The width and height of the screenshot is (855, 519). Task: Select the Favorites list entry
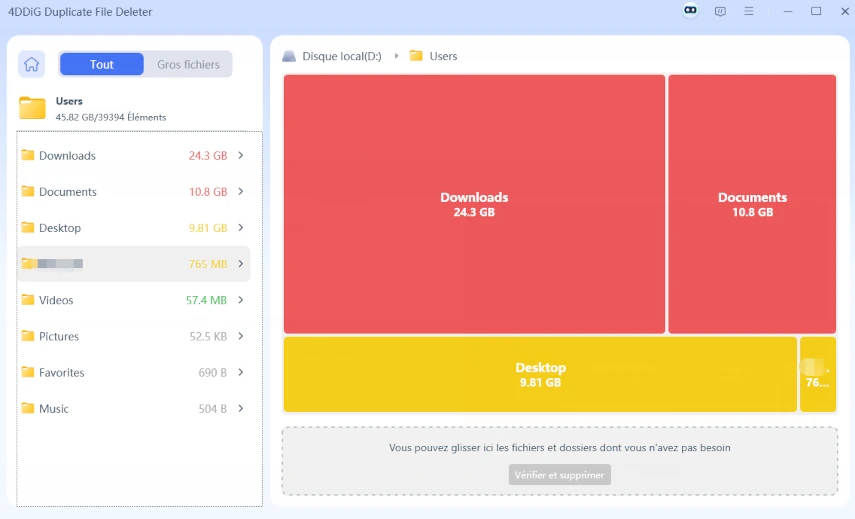[134, 372]
